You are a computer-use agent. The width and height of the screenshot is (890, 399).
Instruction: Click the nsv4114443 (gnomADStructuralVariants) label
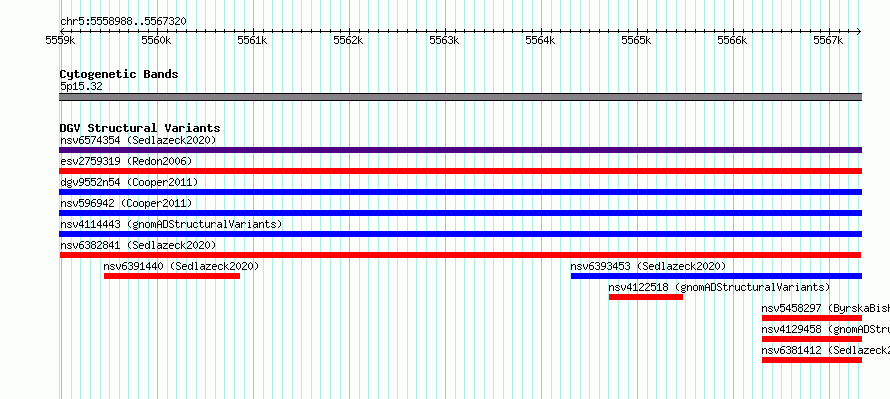pyautogui.click(x=171, y=224)
